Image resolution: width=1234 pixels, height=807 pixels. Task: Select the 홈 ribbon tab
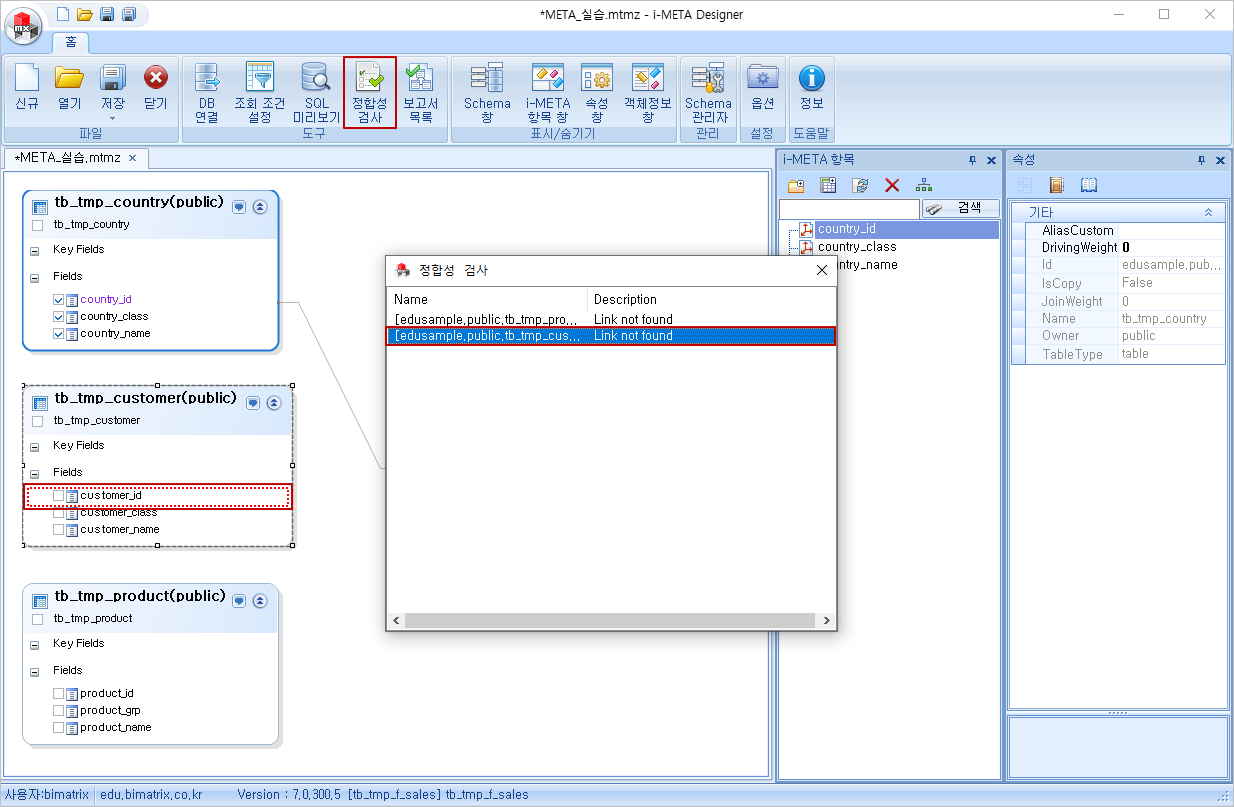click(x=71, y=43)
